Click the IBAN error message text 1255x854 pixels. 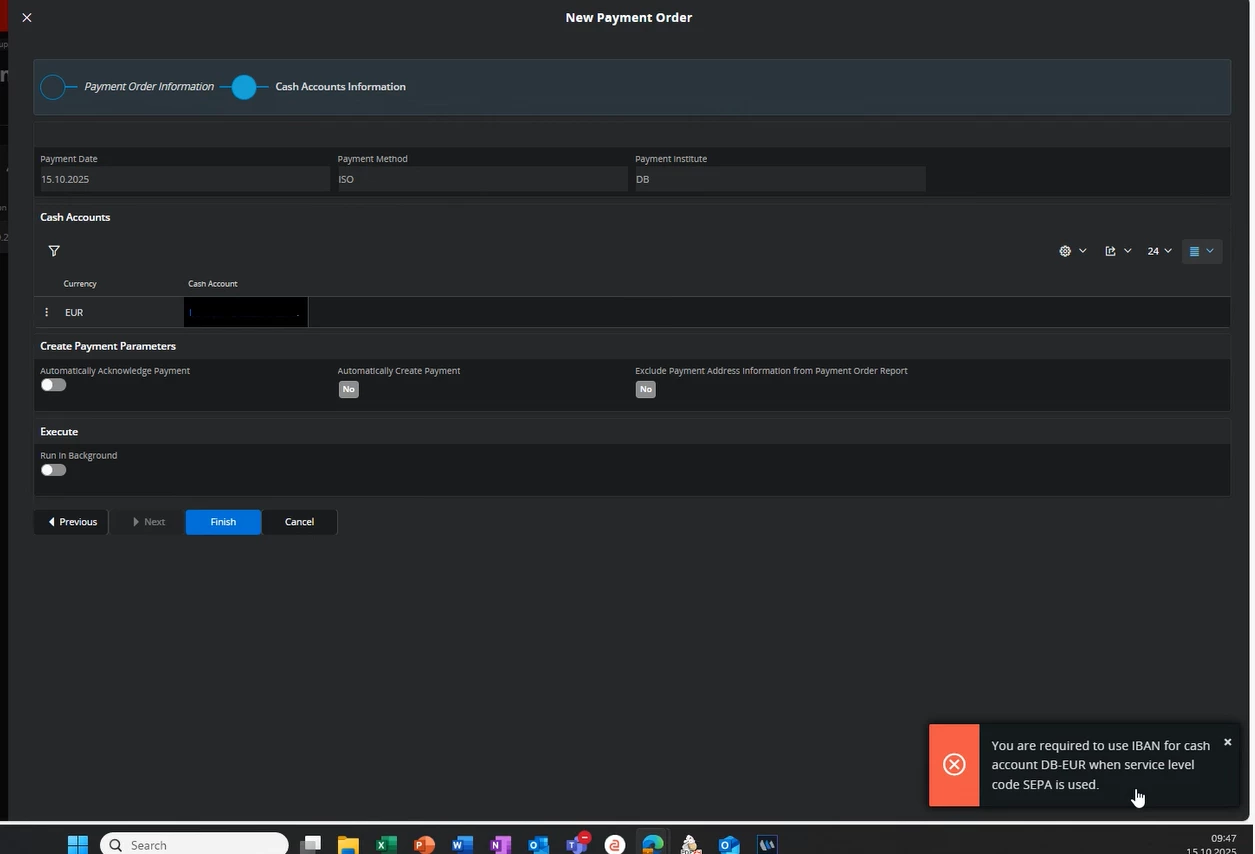[x=1100, y=765]
